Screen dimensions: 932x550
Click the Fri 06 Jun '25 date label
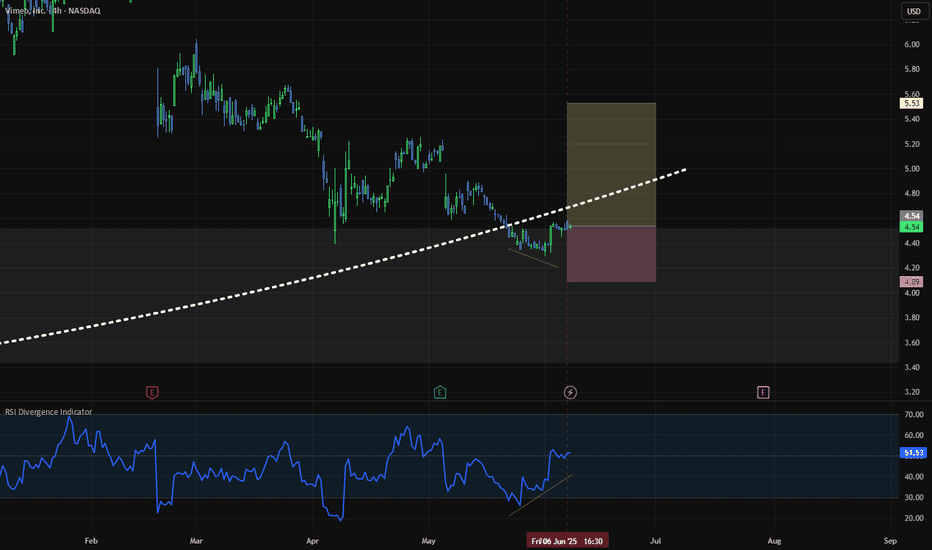click(x=567, y=541)
